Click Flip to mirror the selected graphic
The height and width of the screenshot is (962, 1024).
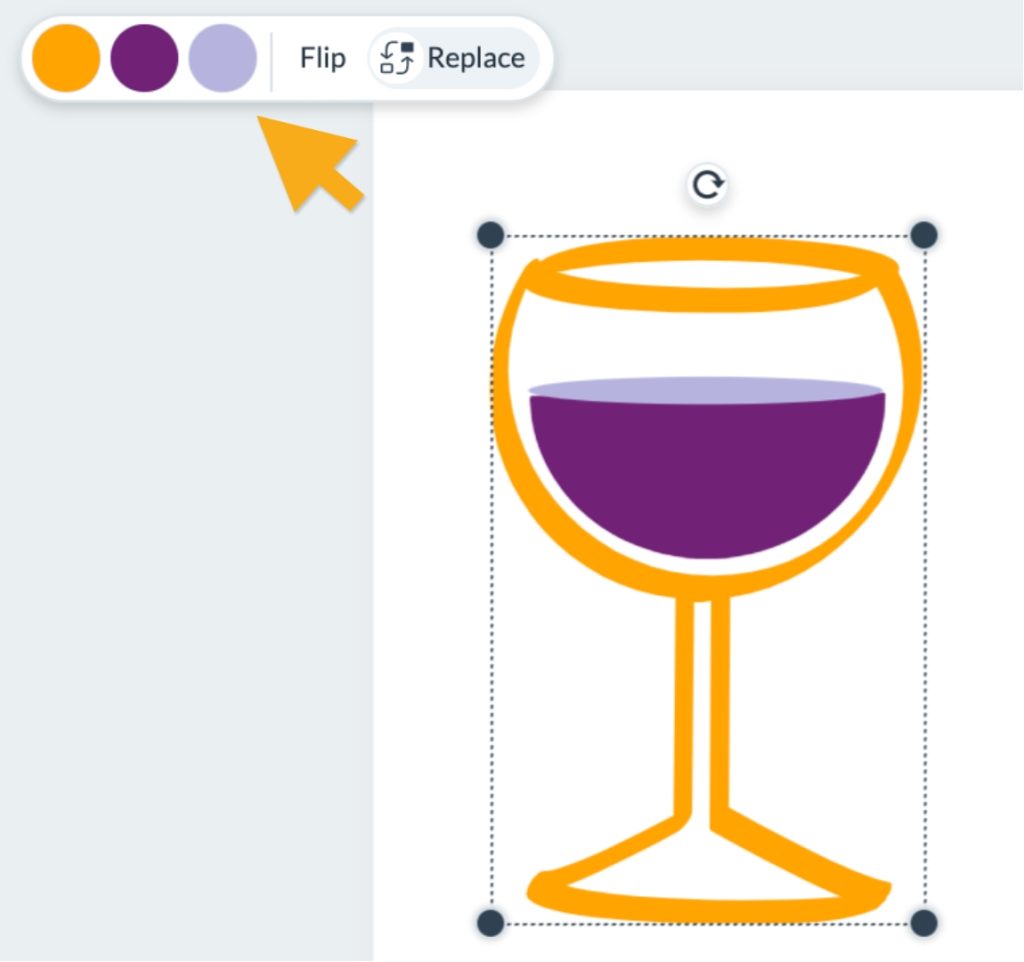(321, 58)
